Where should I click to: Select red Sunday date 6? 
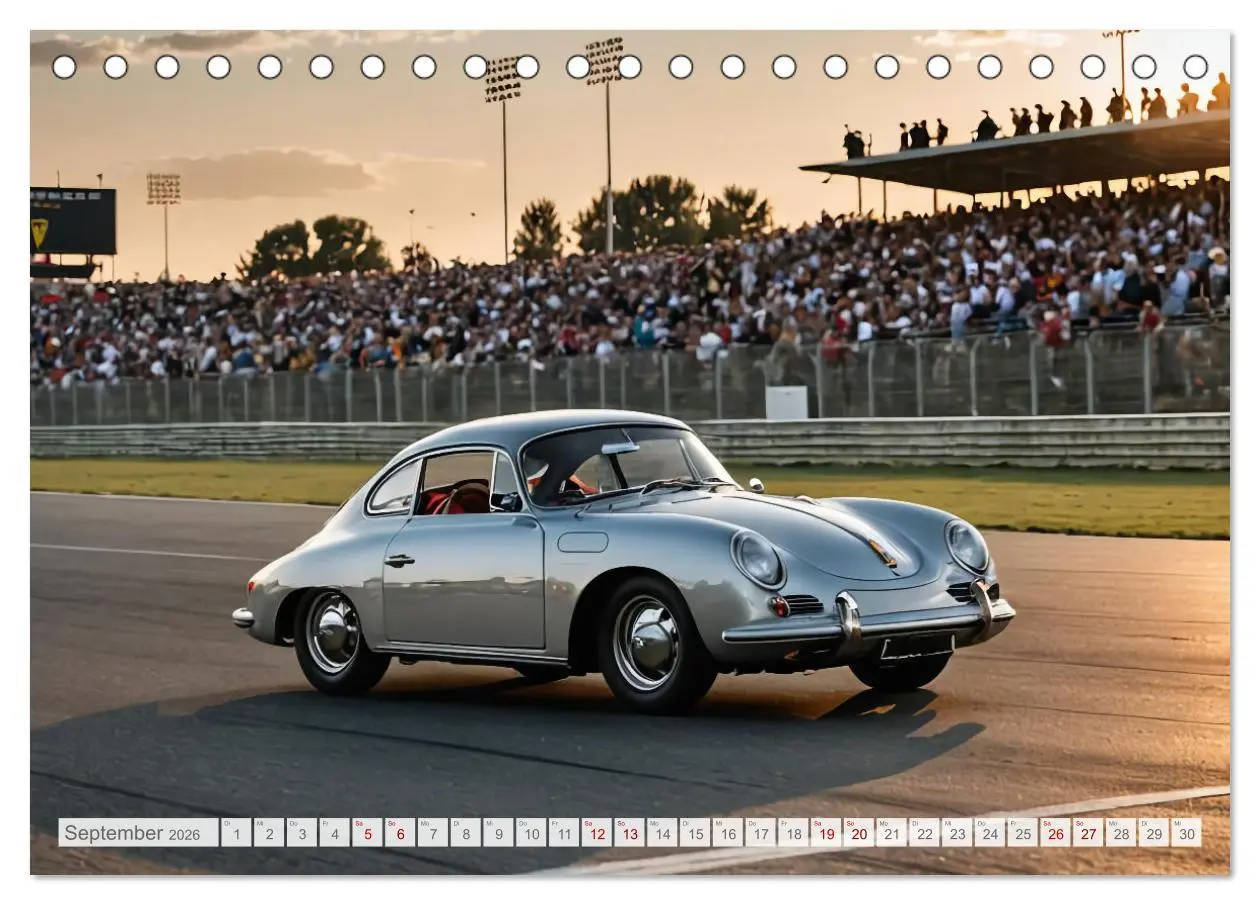tap(400, 833)
